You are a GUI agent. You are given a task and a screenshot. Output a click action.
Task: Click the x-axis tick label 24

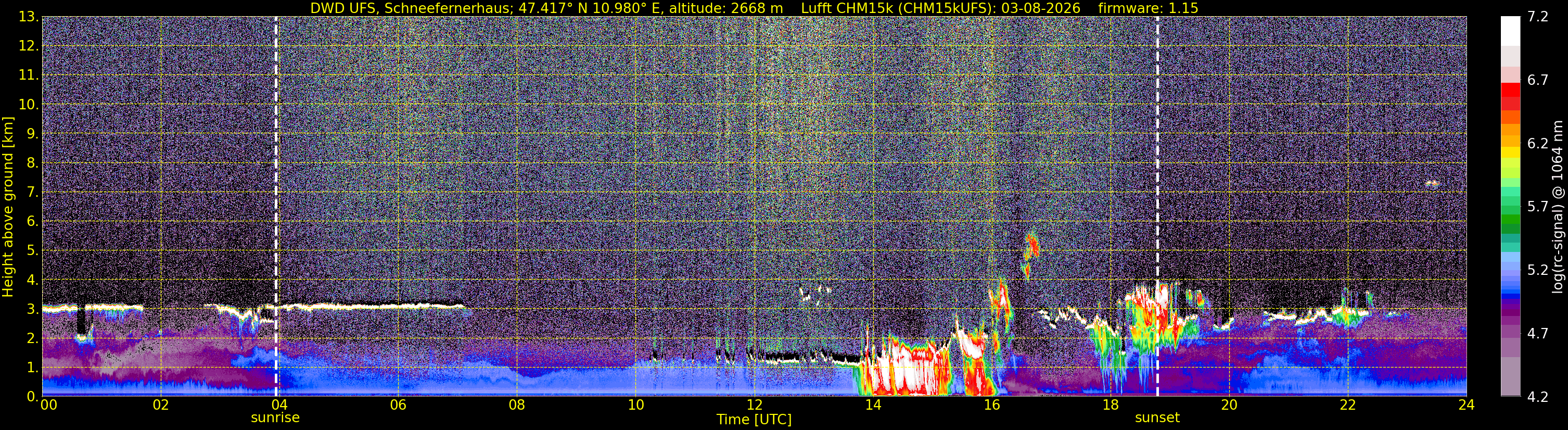pyautogui.click(x=1467, y=405)
